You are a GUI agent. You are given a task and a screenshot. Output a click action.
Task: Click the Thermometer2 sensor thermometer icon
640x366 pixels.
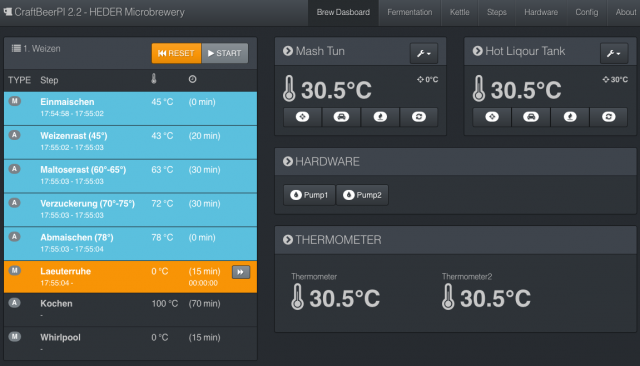point(448,297)
